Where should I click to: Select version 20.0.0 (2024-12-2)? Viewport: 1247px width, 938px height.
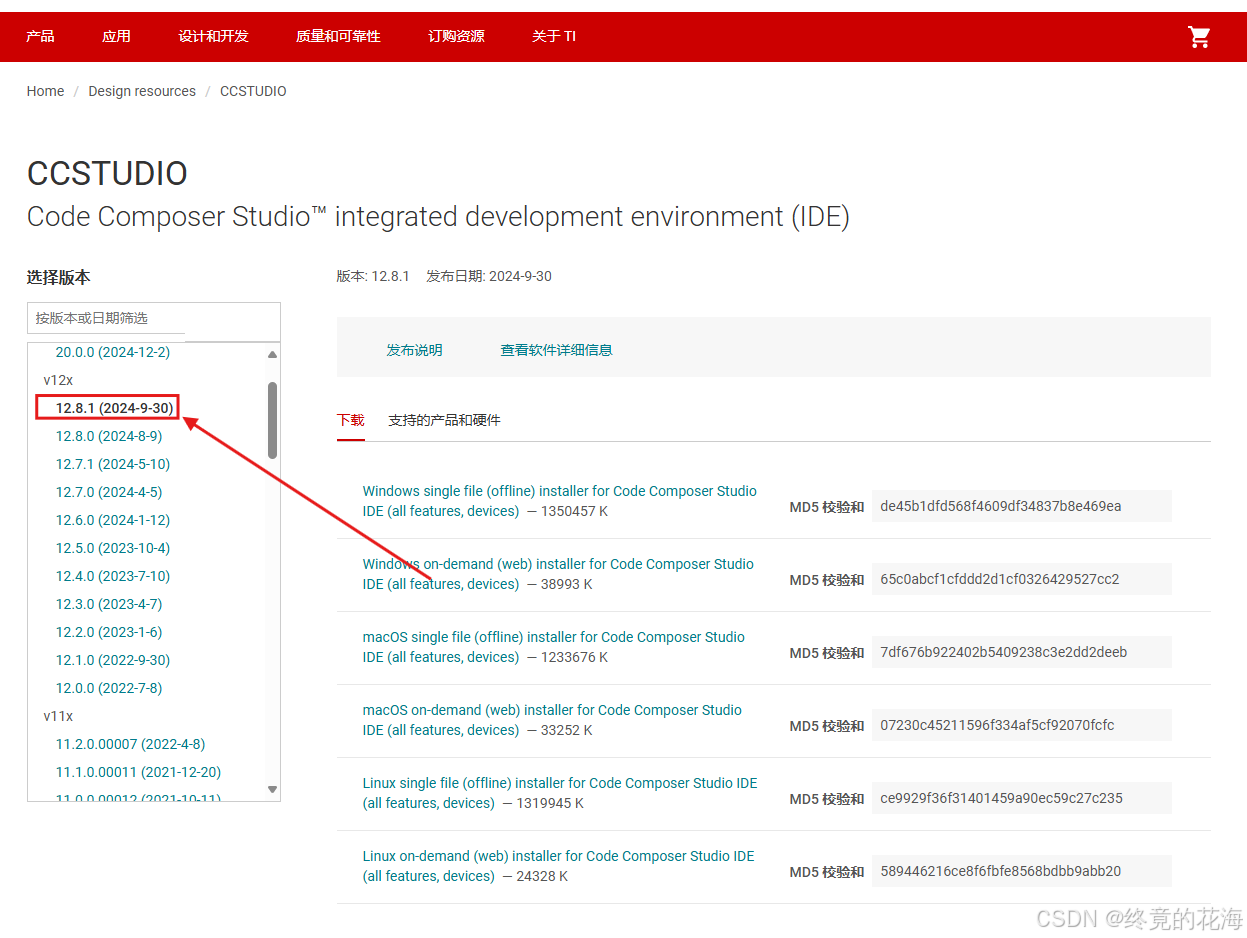[x=113, y=352]
